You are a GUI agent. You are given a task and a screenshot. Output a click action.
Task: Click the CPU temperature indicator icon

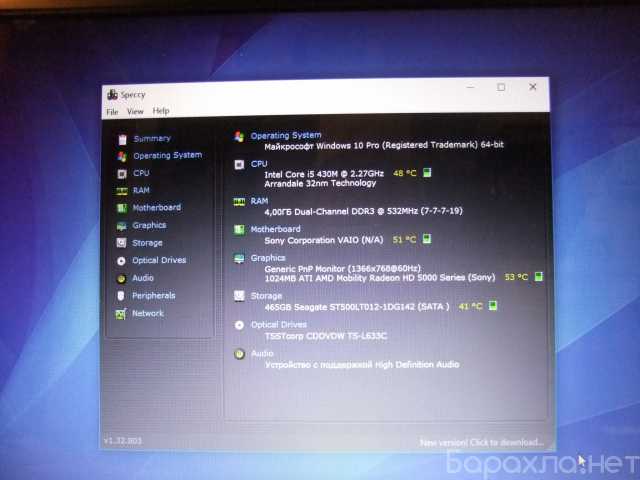click(427, 172)
